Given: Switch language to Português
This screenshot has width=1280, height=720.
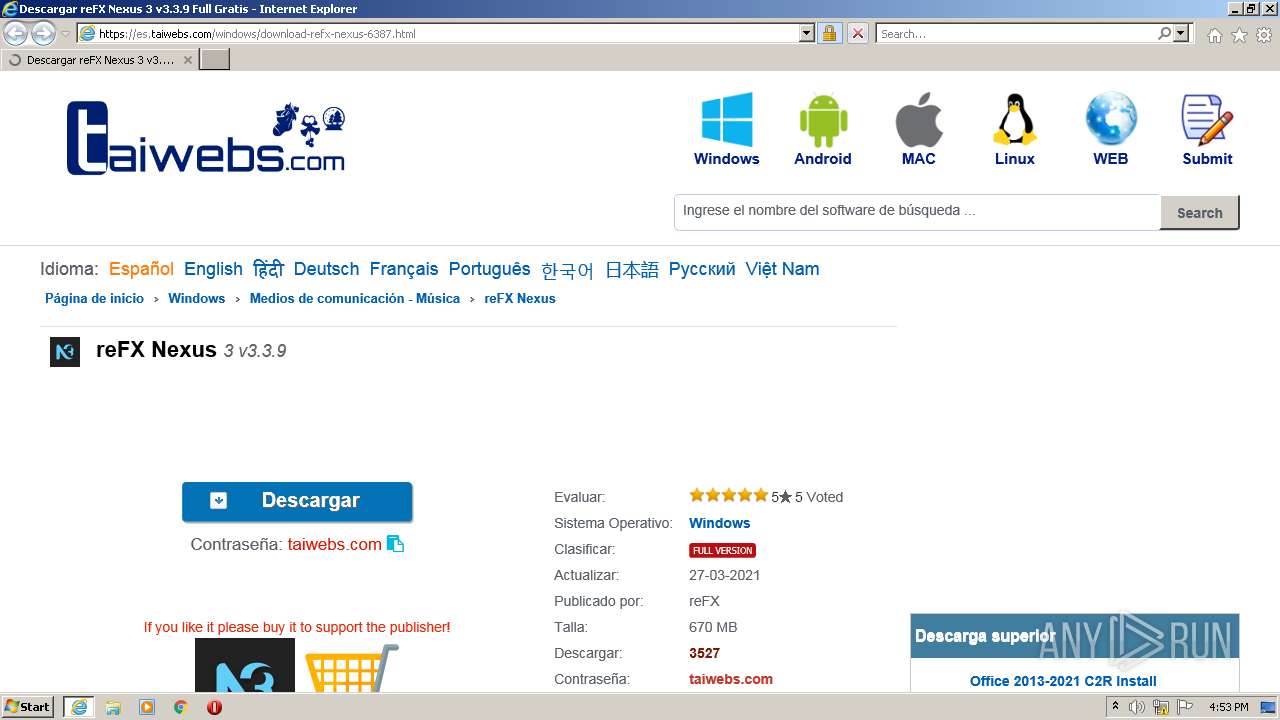Looking at the screenshot, I should click(490, 269).
